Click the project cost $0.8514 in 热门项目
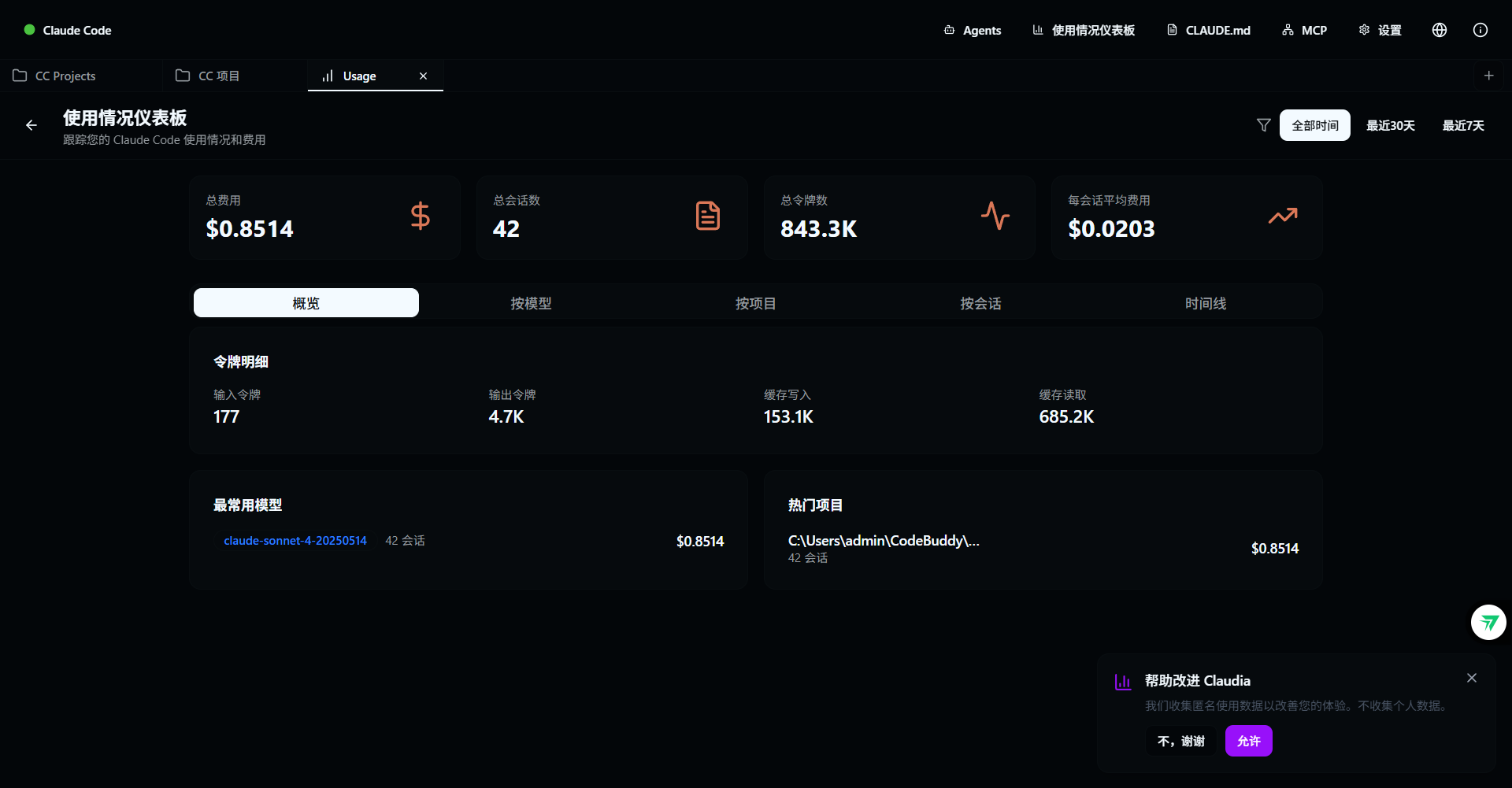This screenshot has height=788, width=1512. [x=1275, y=549]
